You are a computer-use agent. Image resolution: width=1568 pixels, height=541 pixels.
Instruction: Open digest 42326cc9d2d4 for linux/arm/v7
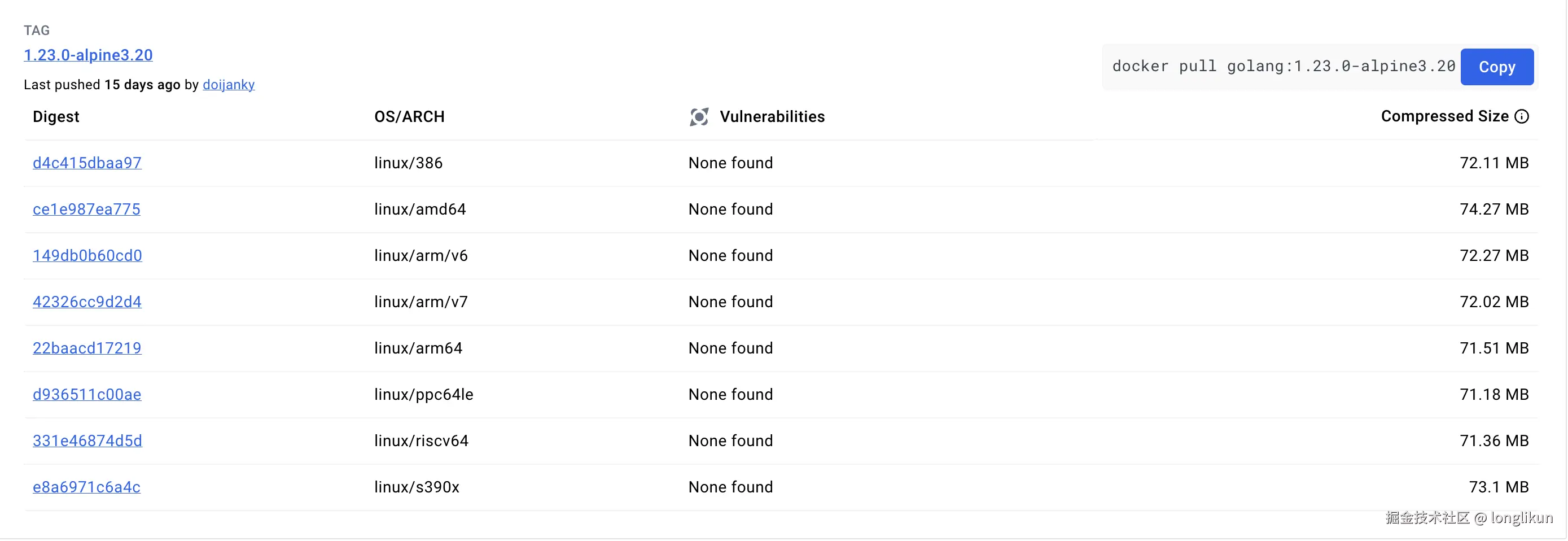pyautogui.click(x=87, y=302)
